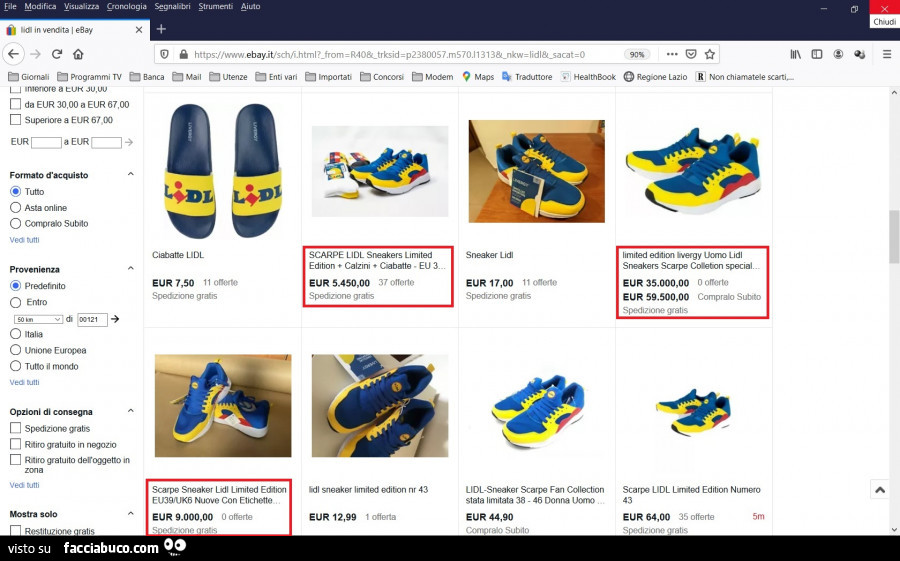Bookmark this page with the star

[710, 54]
